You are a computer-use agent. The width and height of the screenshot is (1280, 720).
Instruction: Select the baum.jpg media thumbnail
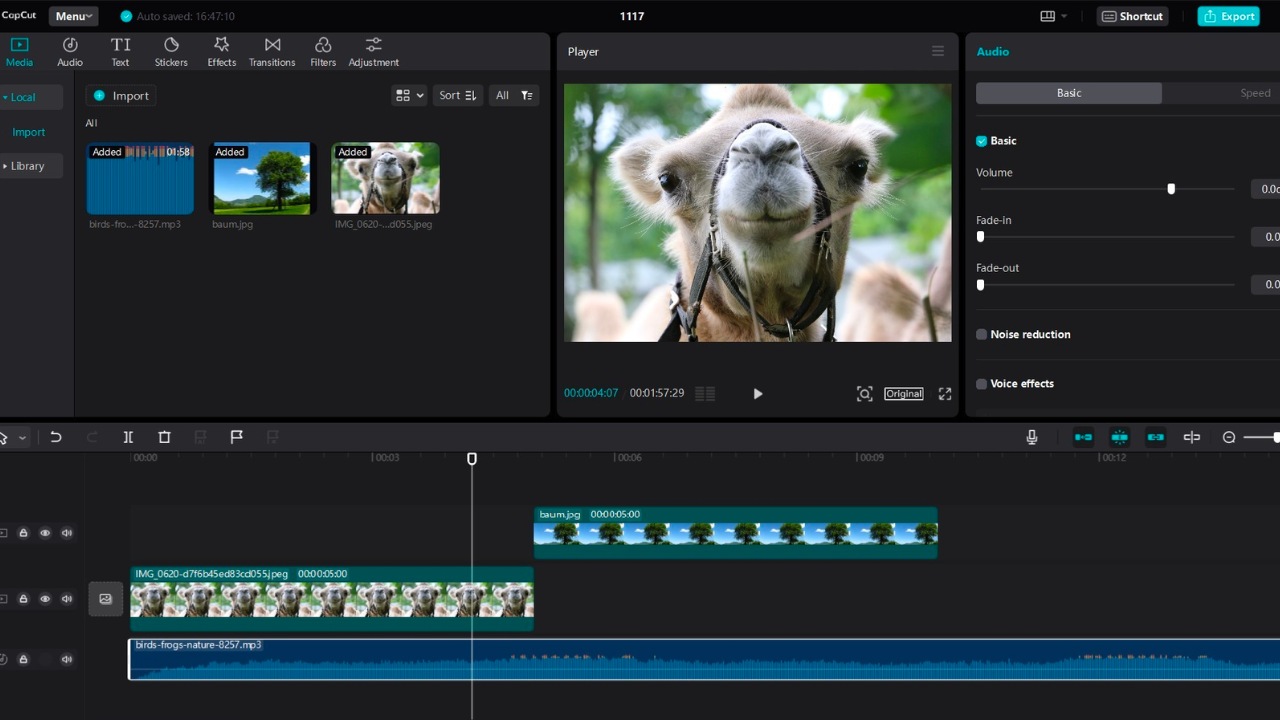tap(263, 178)
